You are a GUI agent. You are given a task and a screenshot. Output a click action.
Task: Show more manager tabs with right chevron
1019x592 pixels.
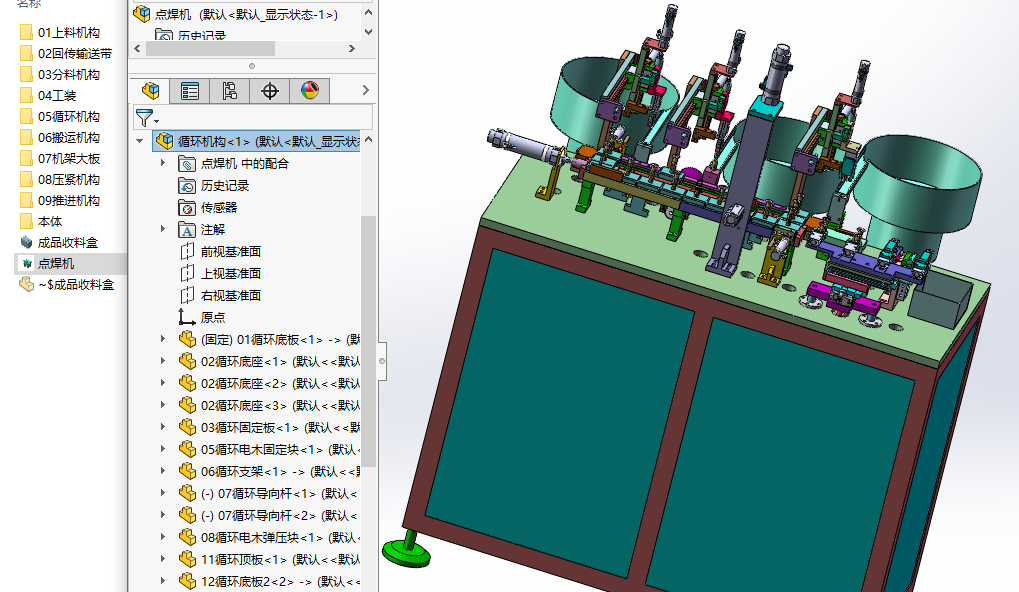tap(365, 90)
